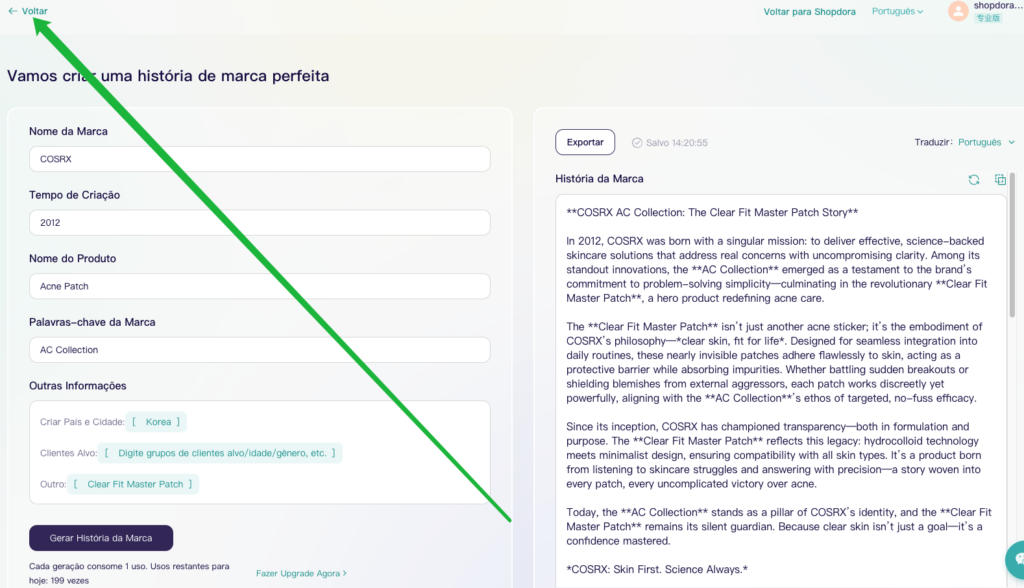Screen dimensions: 1024x588
Task: Open Fazer Upgrade Agora link
Action: click(301, 573)
